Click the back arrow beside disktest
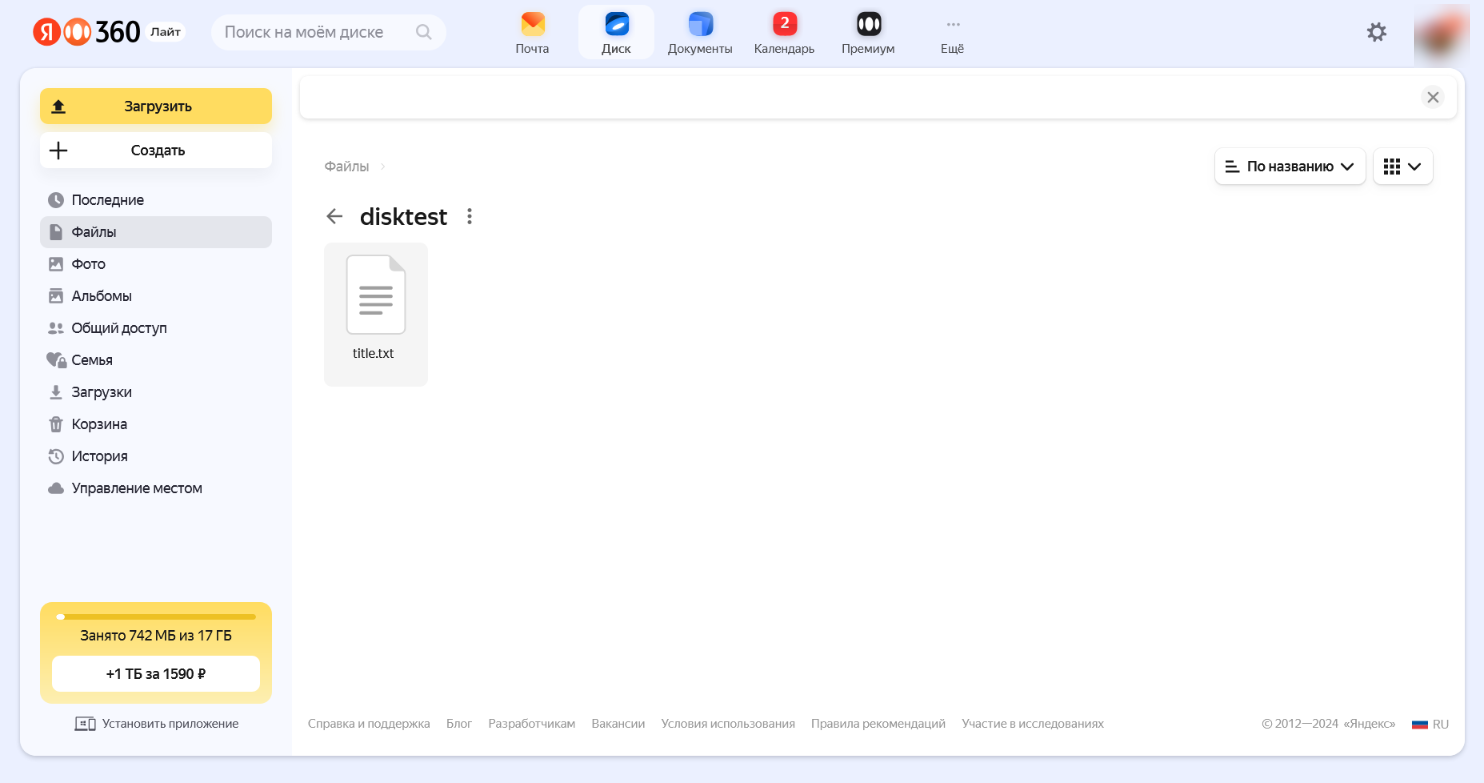 coord(335,216)
